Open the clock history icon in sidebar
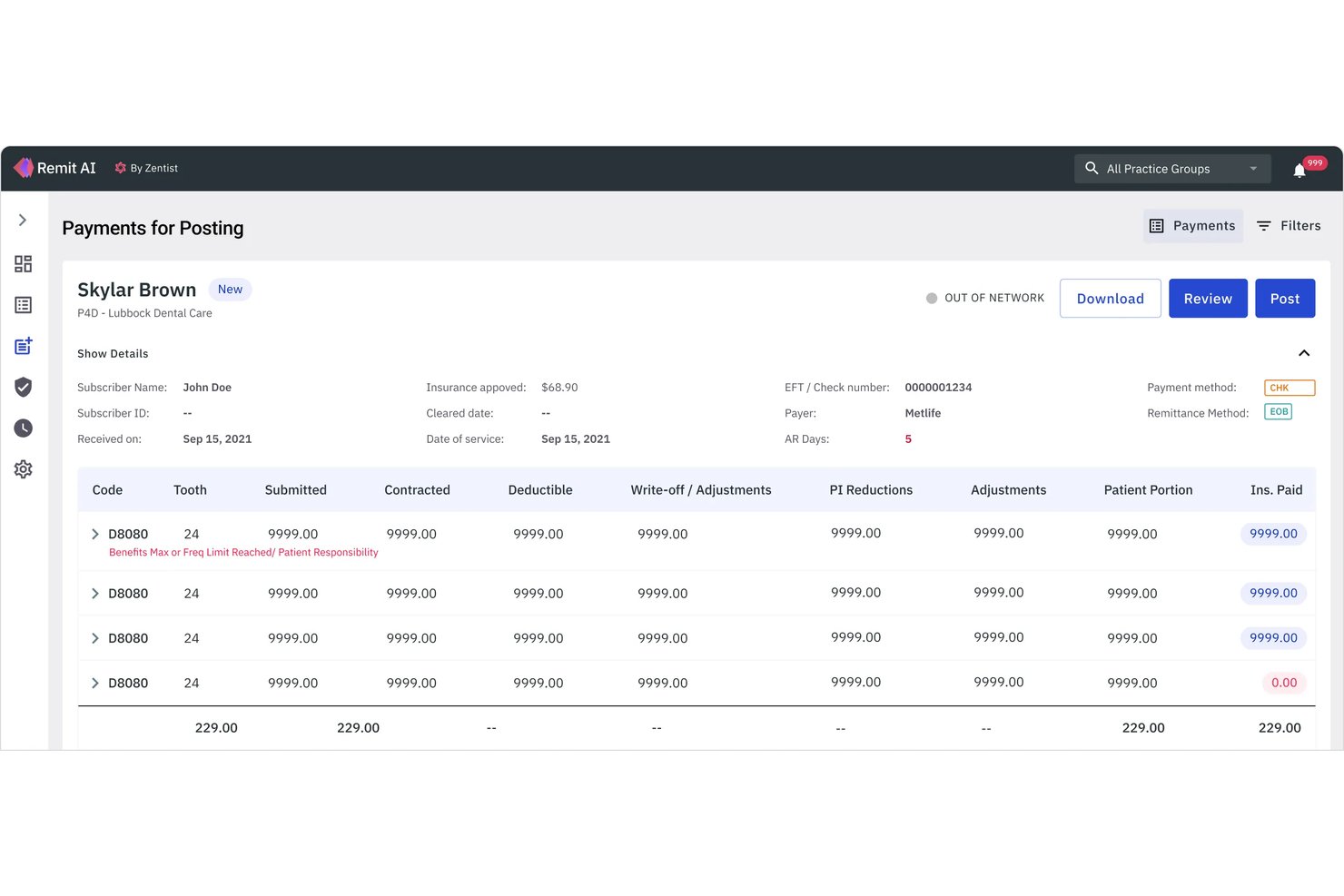Screen dimensions: 1344x896 24,428
